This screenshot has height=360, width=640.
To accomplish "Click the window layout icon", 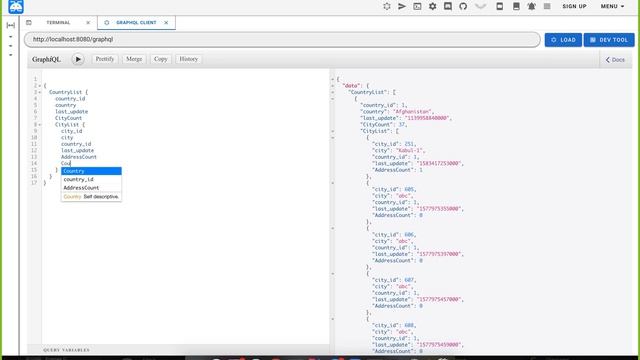I will coord(500,7).
